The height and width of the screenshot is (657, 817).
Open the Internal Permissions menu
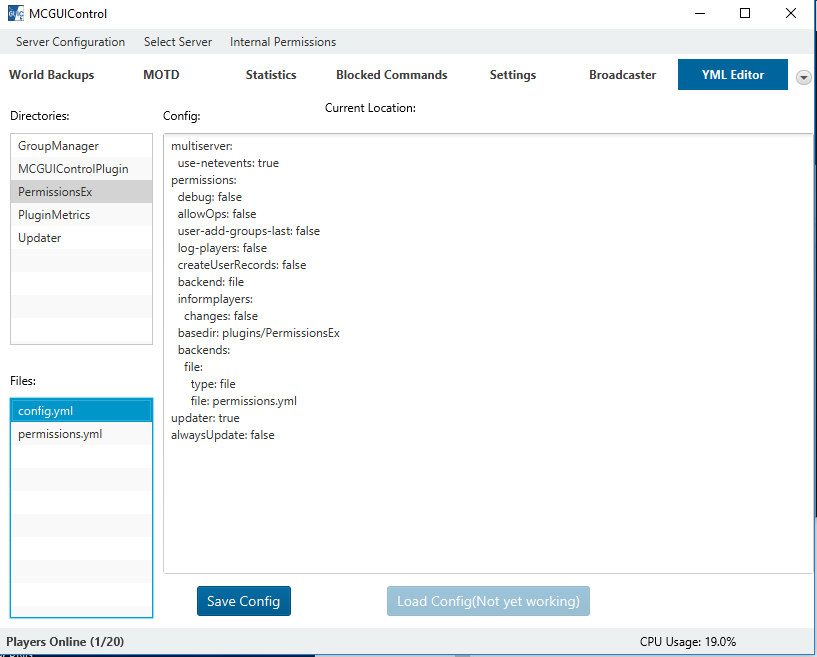tap(283, 42)
